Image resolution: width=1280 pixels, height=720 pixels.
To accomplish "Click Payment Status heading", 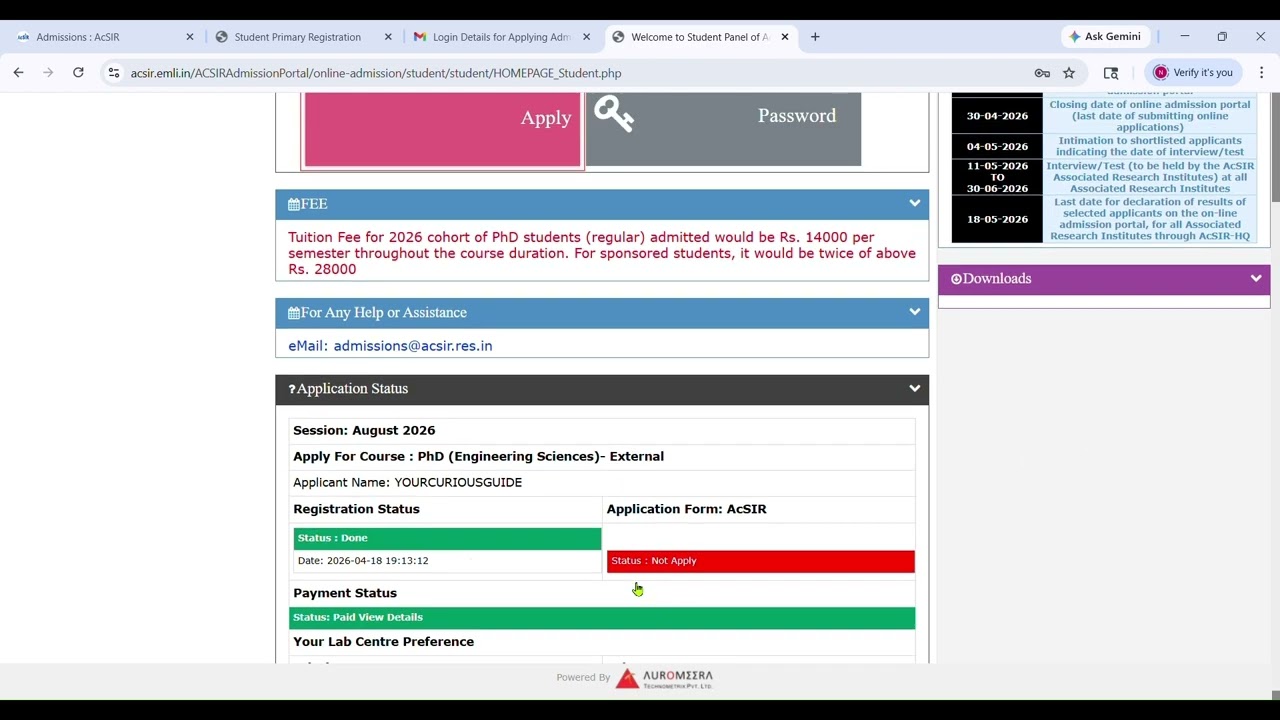I will click(345, 593).
